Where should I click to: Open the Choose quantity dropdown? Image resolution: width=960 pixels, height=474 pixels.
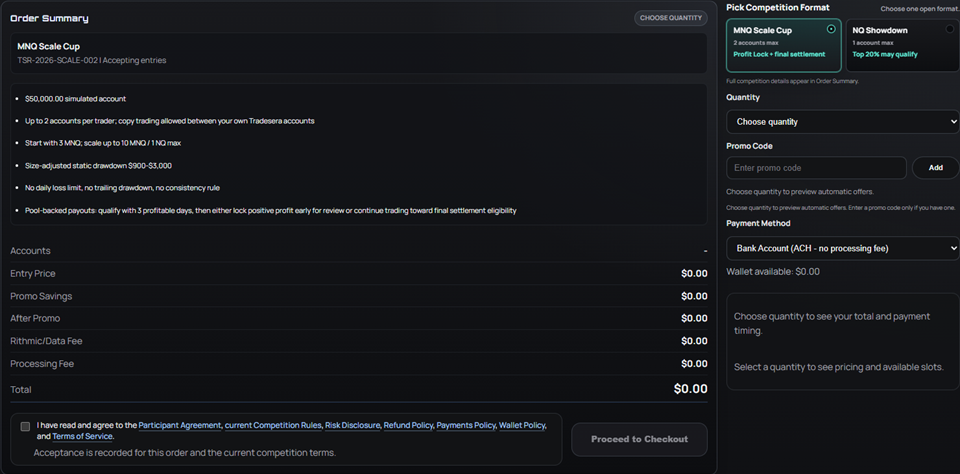[x=842, y=121]
